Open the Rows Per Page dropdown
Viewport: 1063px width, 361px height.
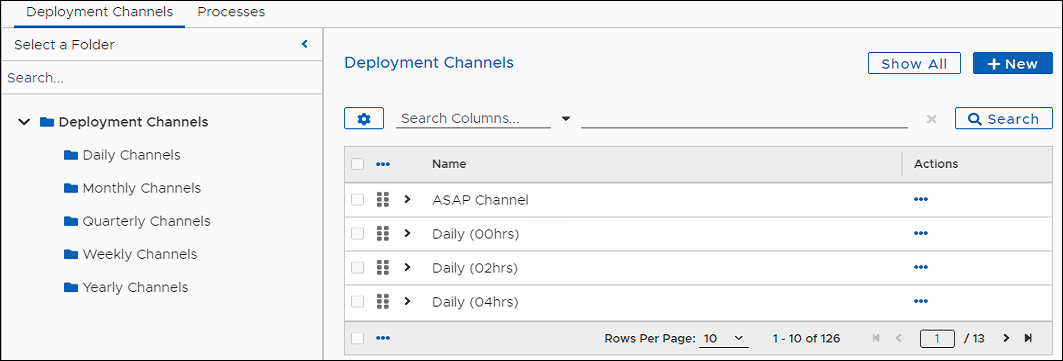(723, 338)
